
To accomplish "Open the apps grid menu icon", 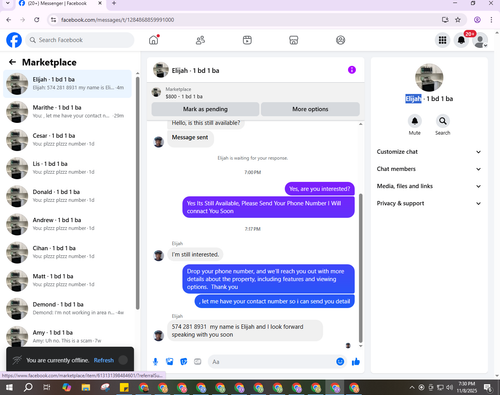I will point(442,40).
